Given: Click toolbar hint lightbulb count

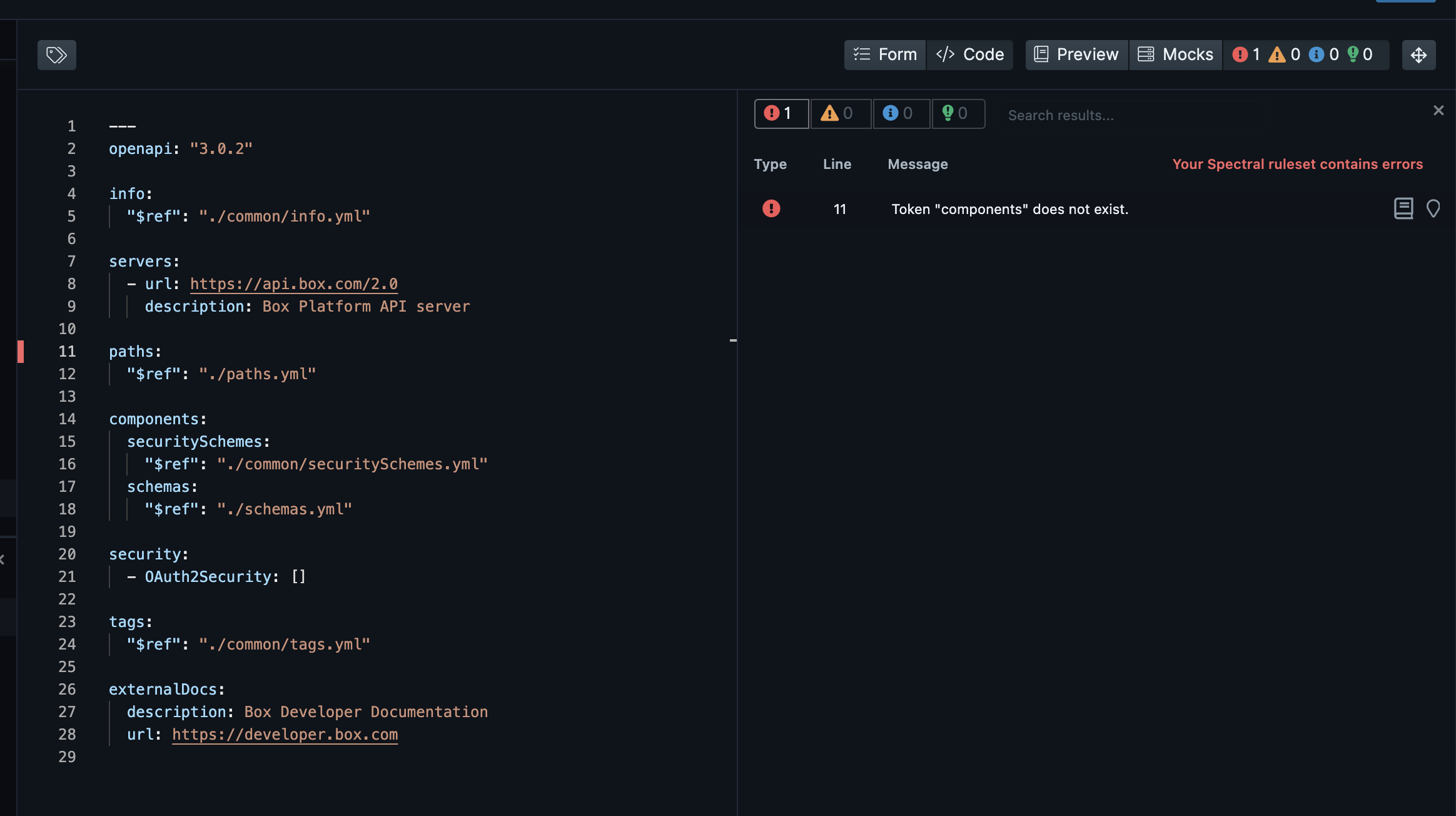Looking at the screenshot, I should click(x=1360, y=55).
